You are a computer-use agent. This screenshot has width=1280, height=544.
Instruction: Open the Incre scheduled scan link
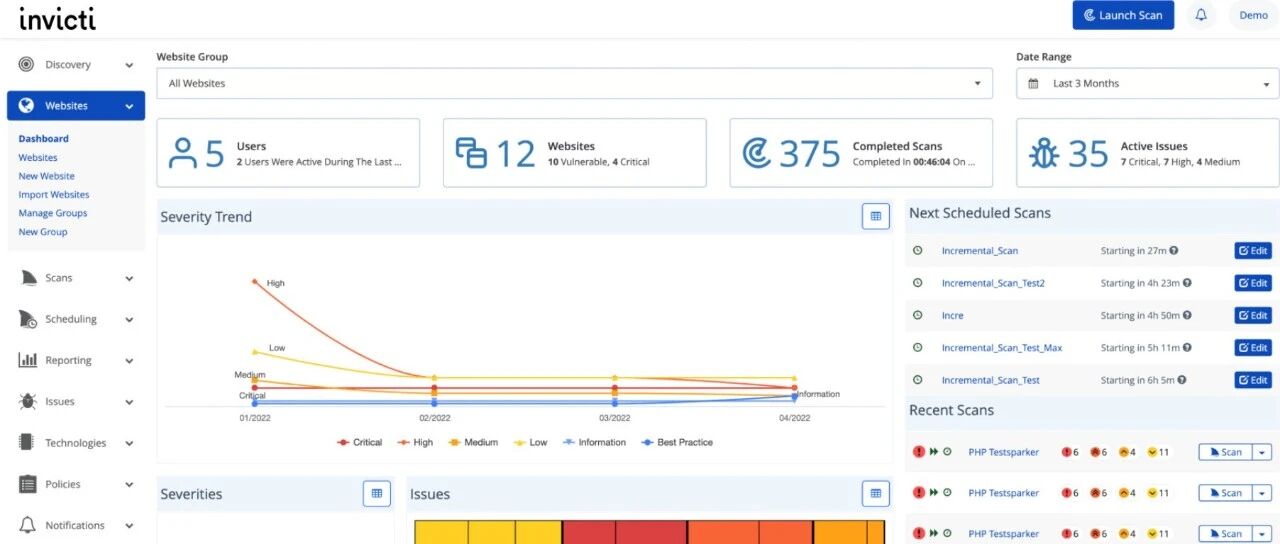pos(953,315)
